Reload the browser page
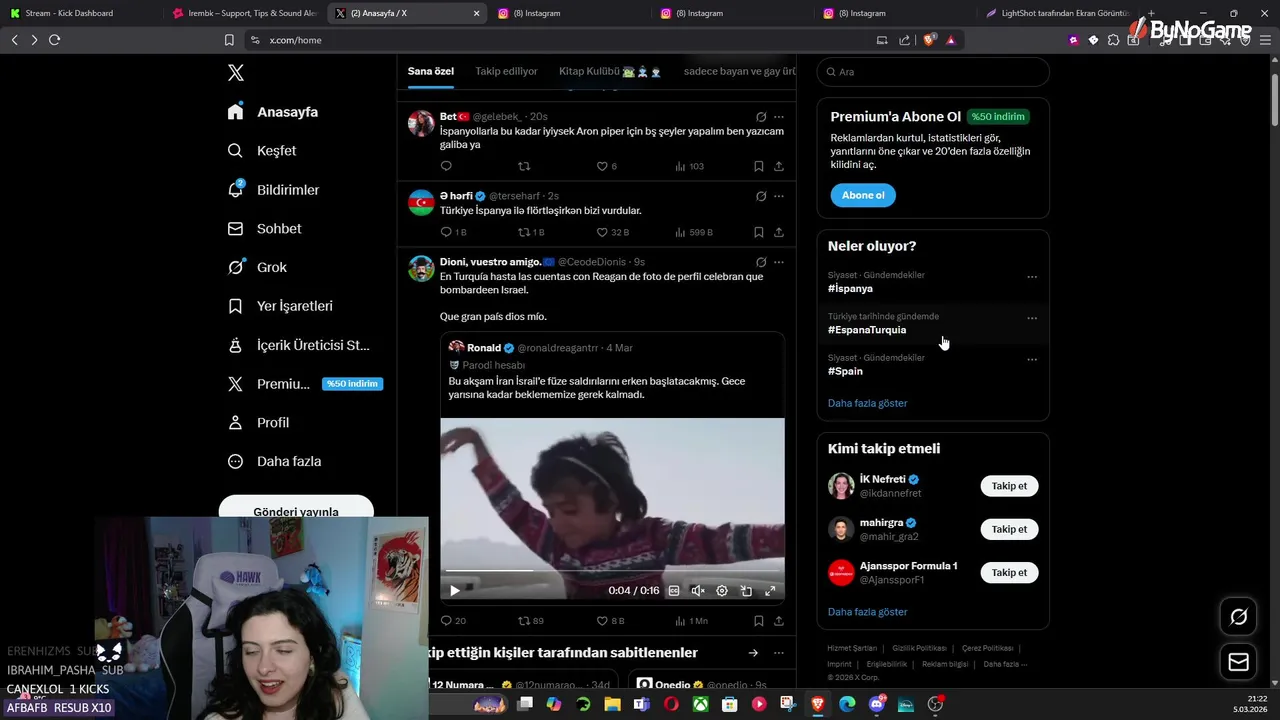This screenshot has height=720, width=1280. [x=54, y=40]
